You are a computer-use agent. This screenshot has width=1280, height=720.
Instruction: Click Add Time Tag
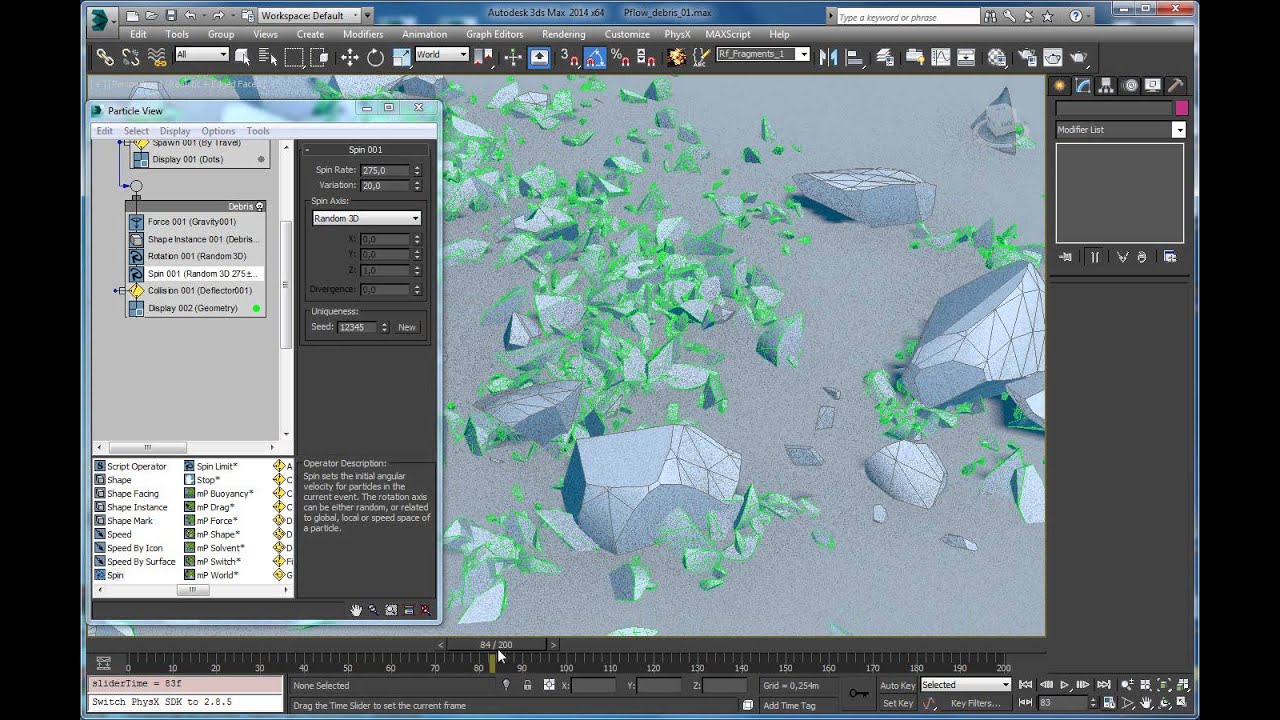(789, 705)
